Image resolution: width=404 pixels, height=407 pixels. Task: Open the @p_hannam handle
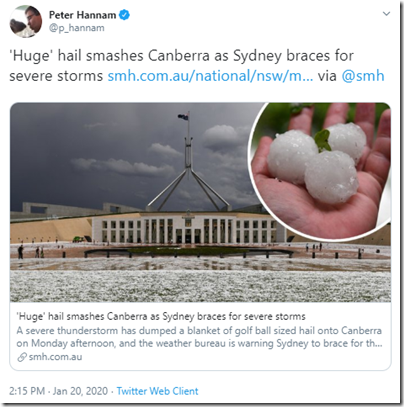pos(77,28)
